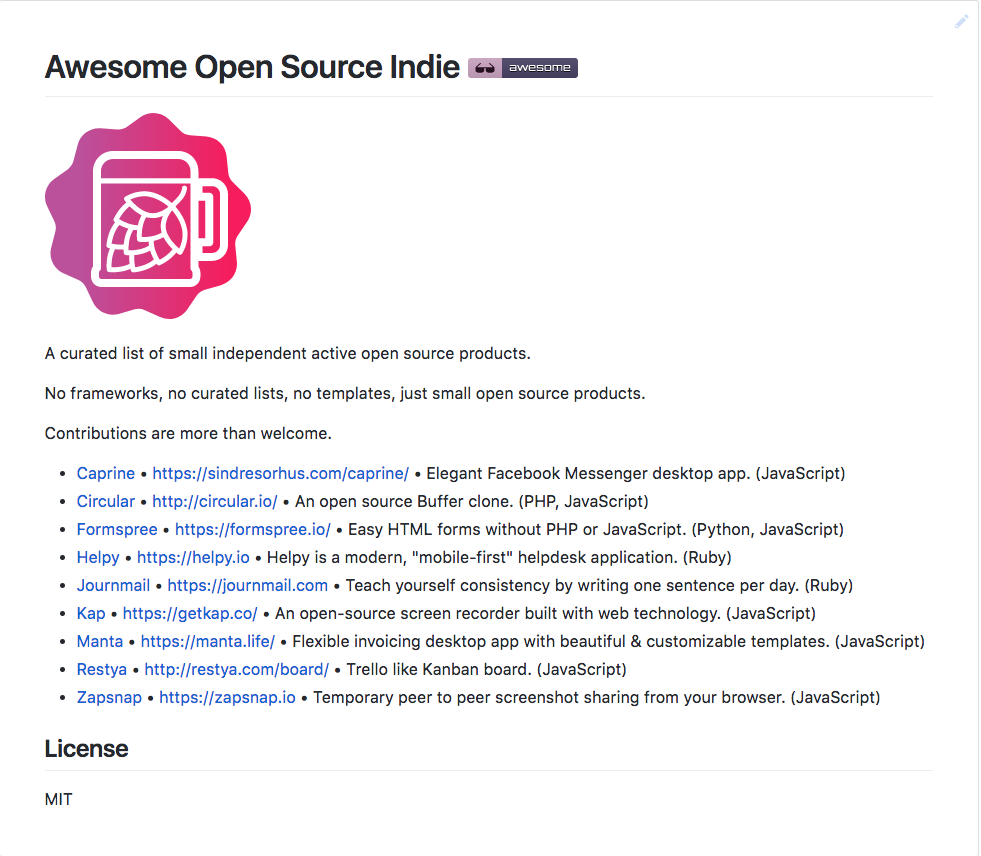Visit https://manta.life/ website
The image size is (981, 856).
207,641
